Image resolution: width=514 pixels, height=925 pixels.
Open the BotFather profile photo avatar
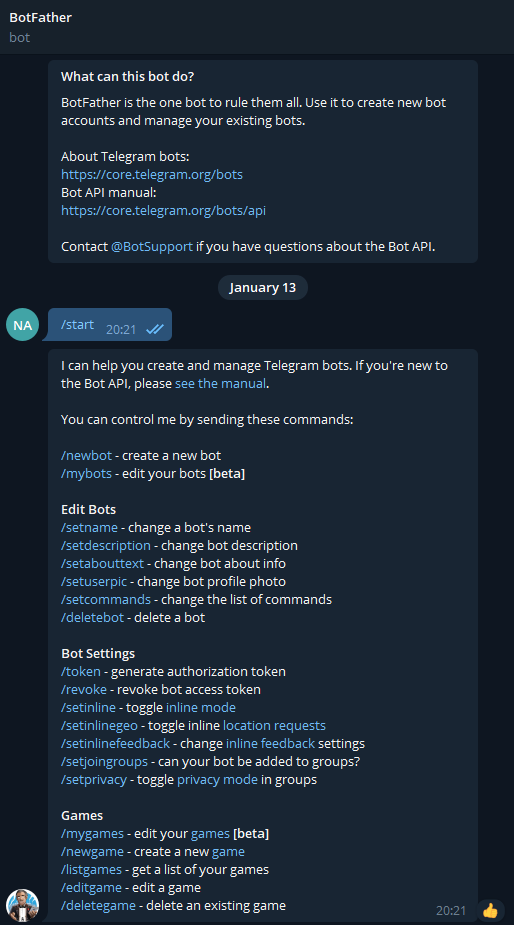pyautogui.click(x=22, y=906)
